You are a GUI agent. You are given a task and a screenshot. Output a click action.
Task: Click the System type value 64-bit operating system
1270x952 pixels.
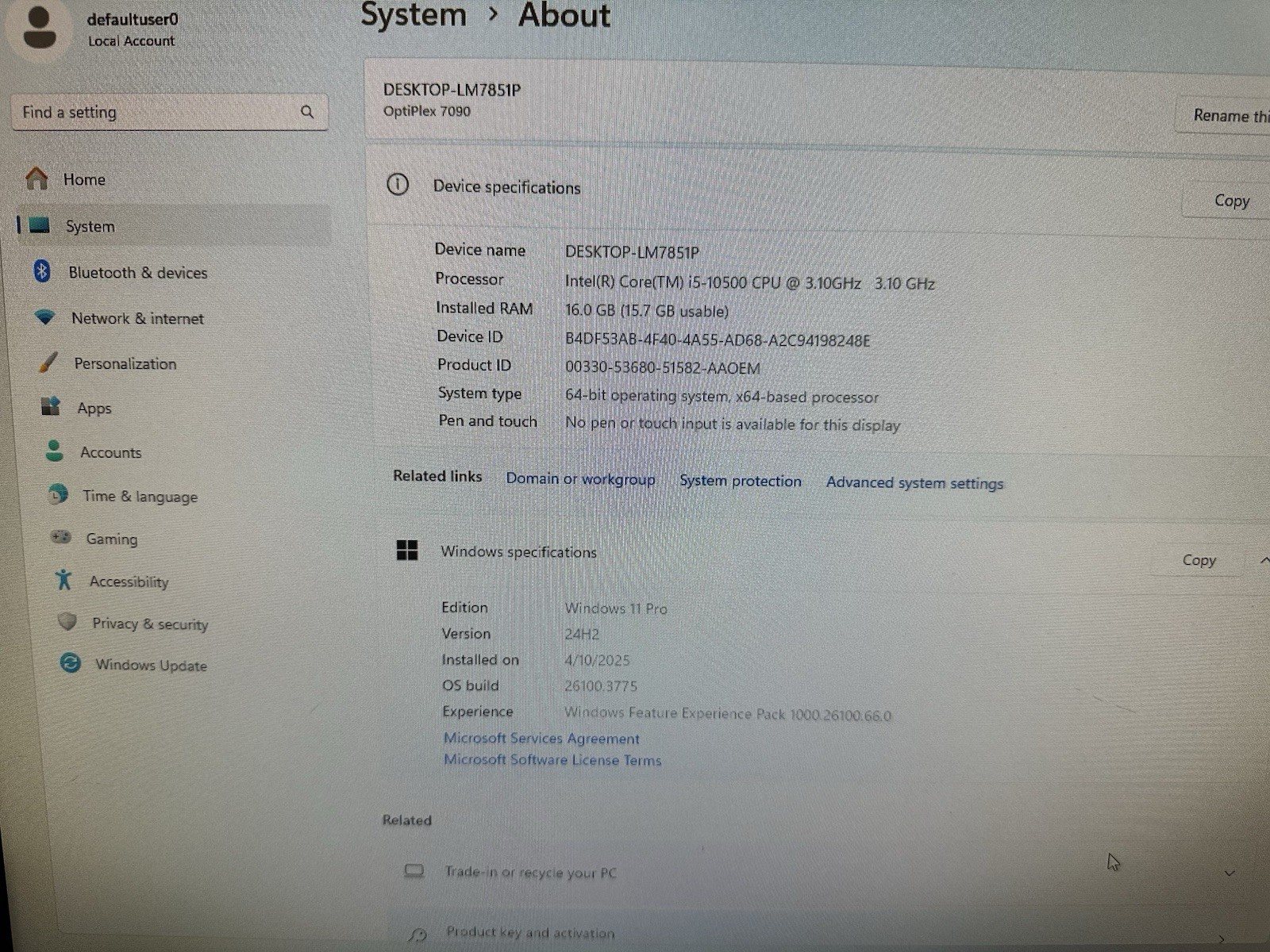coord(722,397)
